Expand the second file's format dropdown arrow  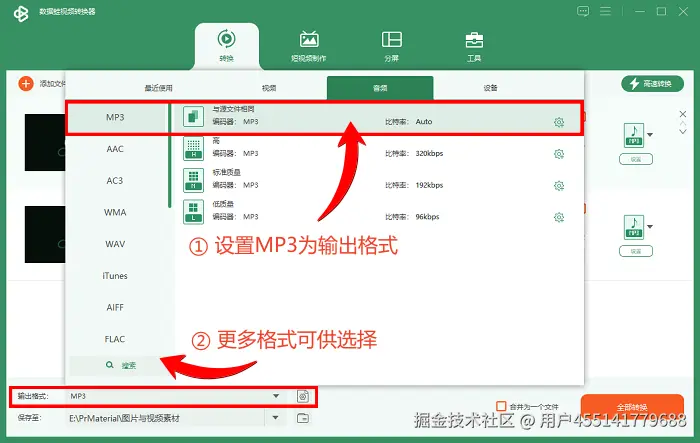[x=650, y=226]
